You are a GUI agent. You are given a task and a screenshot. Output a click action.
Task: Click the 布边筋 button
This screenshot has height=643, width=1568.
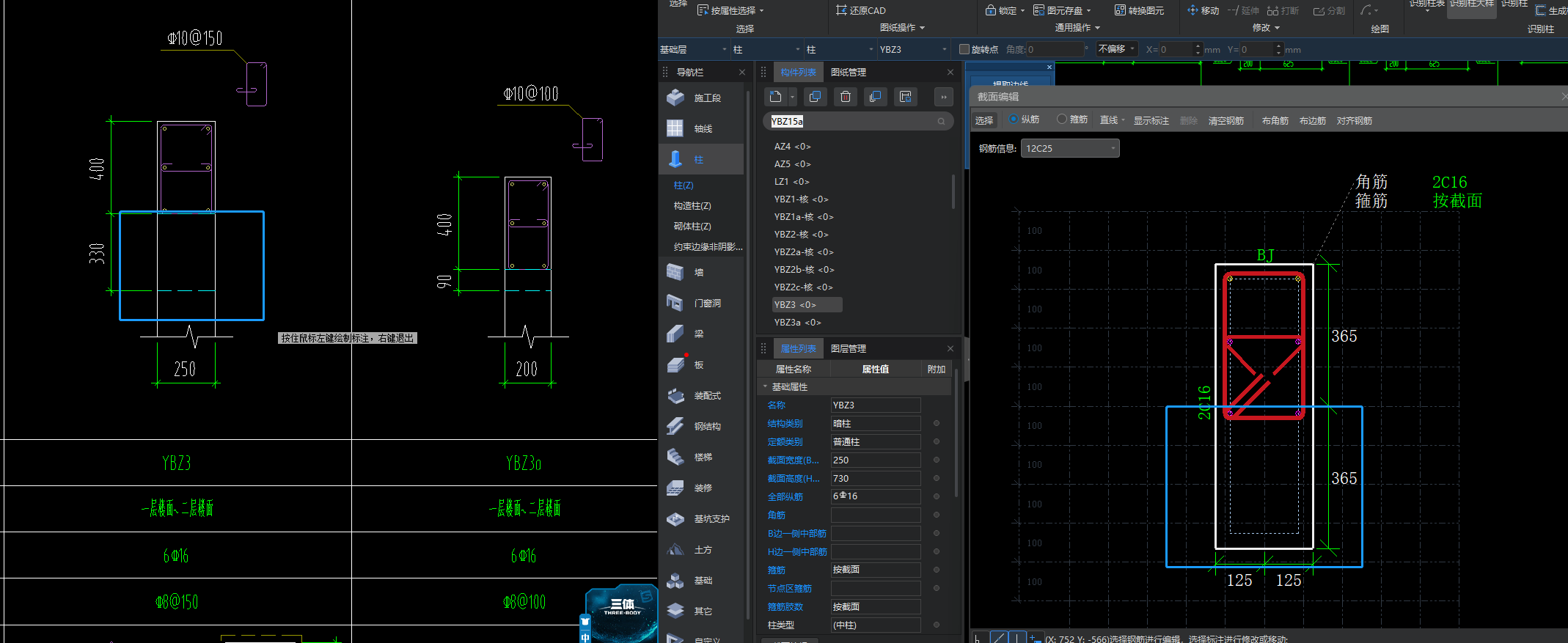pos(1312,120)
